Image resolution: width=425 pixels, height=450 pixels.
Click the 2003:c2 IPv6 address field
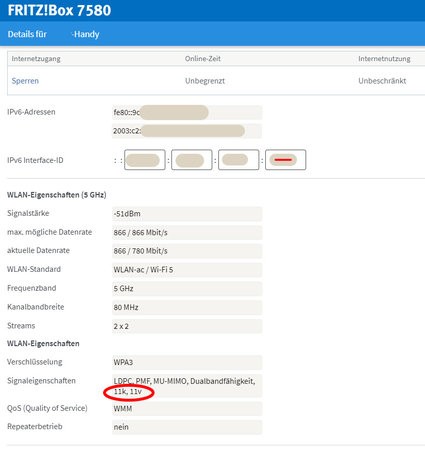click(x=187, y=131)
